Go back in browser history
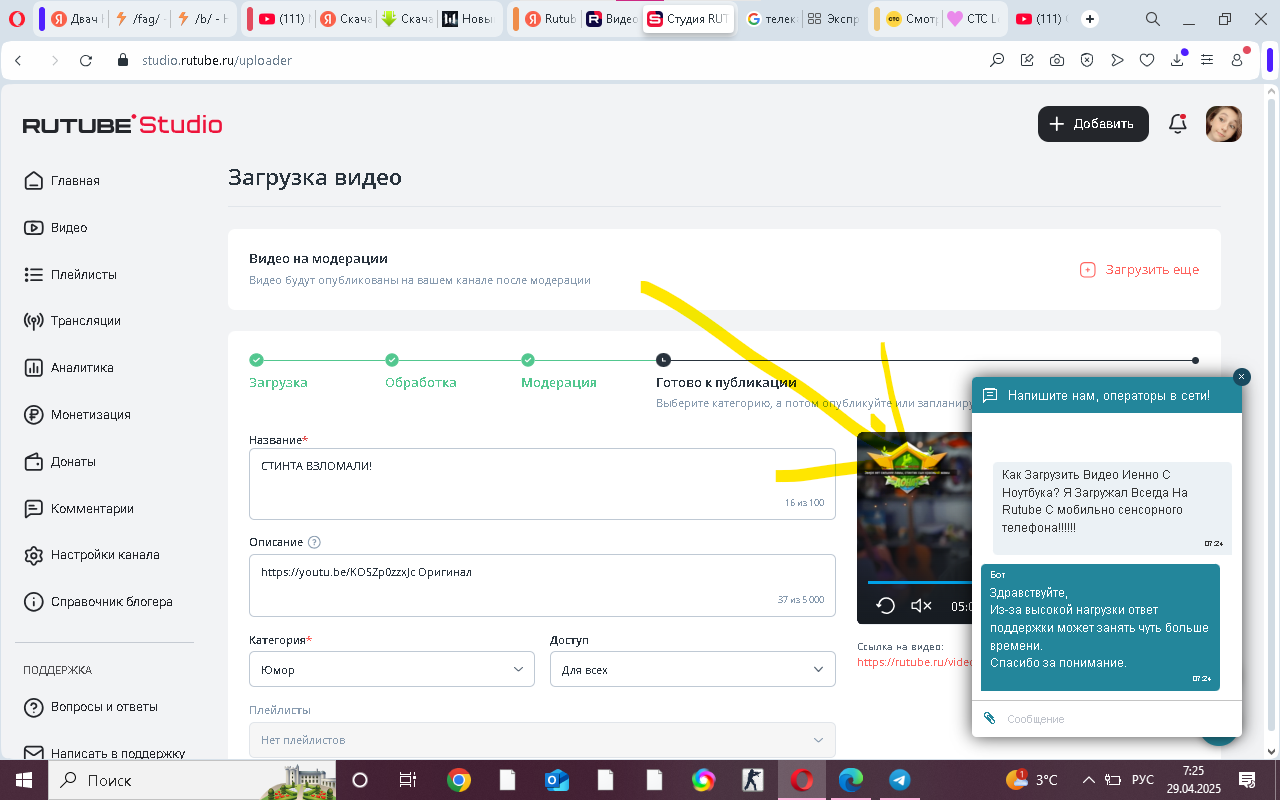This screenshot has height=800, width=1280. tap(18, 60)
